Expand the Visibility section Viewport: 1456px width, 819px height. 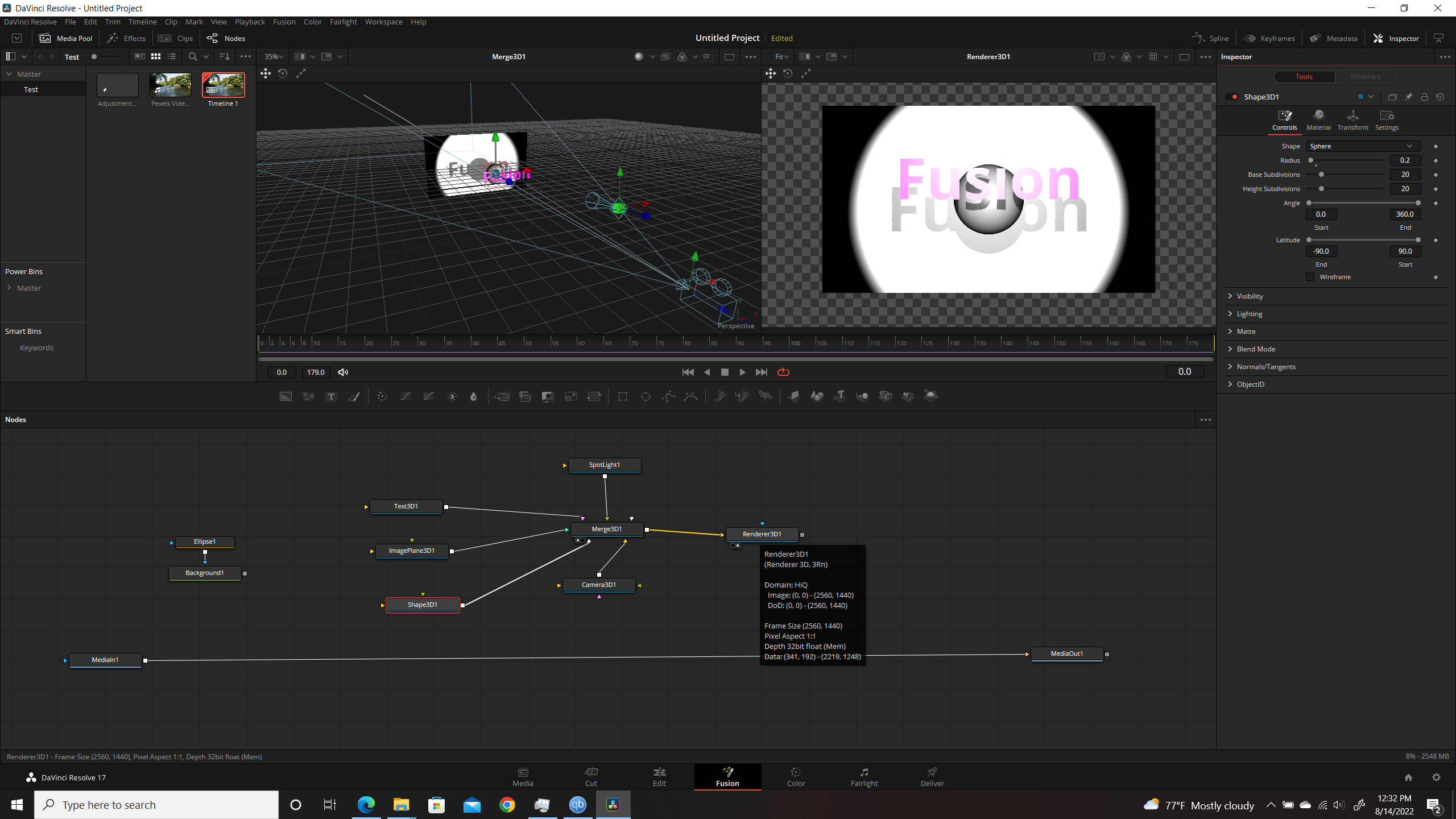point(1335,296)
